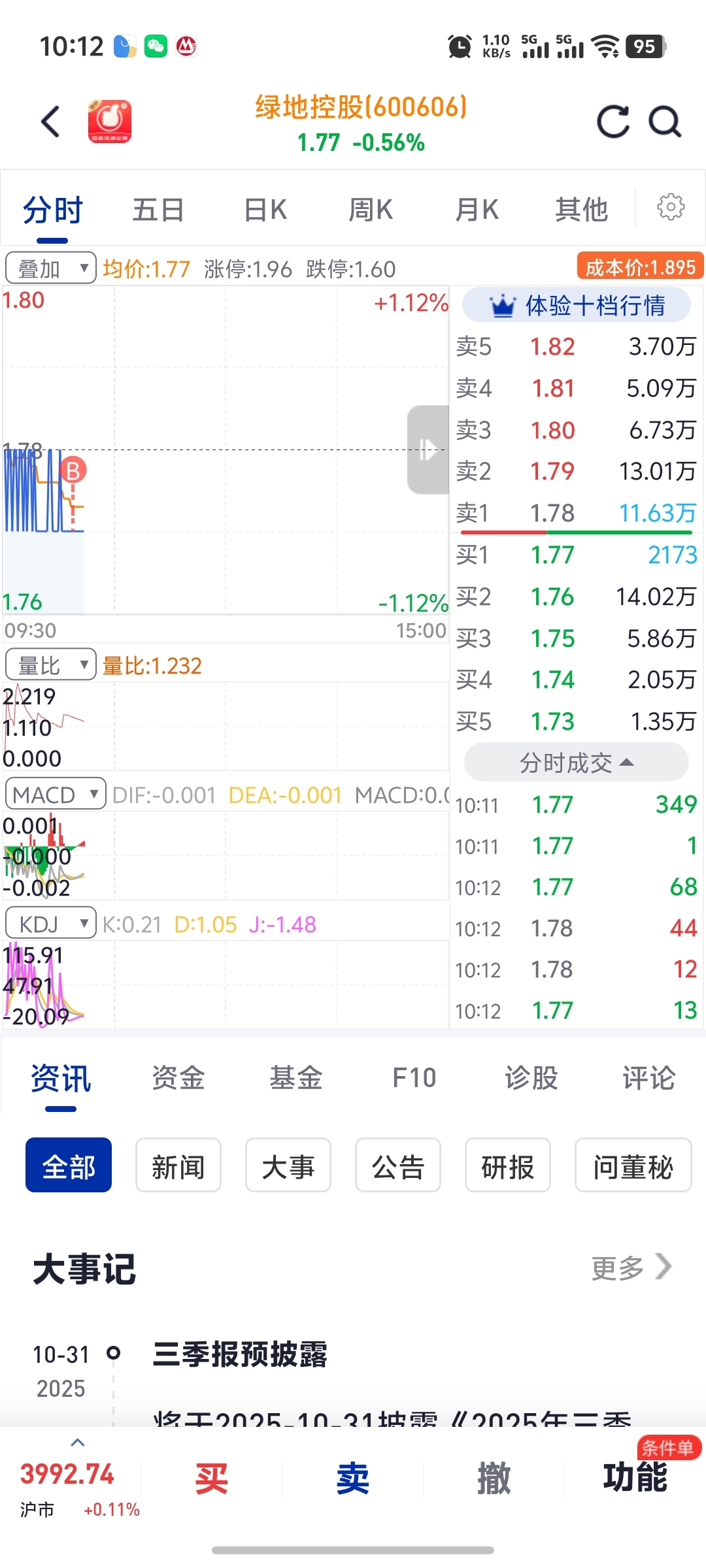Tap the 绿地控股(600606) title
706x1568 pixels.
(361, 107)
